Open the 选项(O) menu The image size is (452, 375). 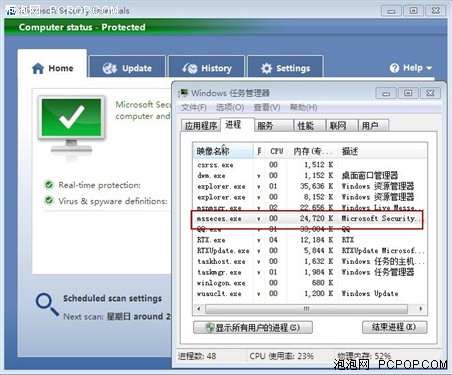click(x=230, y=107)
